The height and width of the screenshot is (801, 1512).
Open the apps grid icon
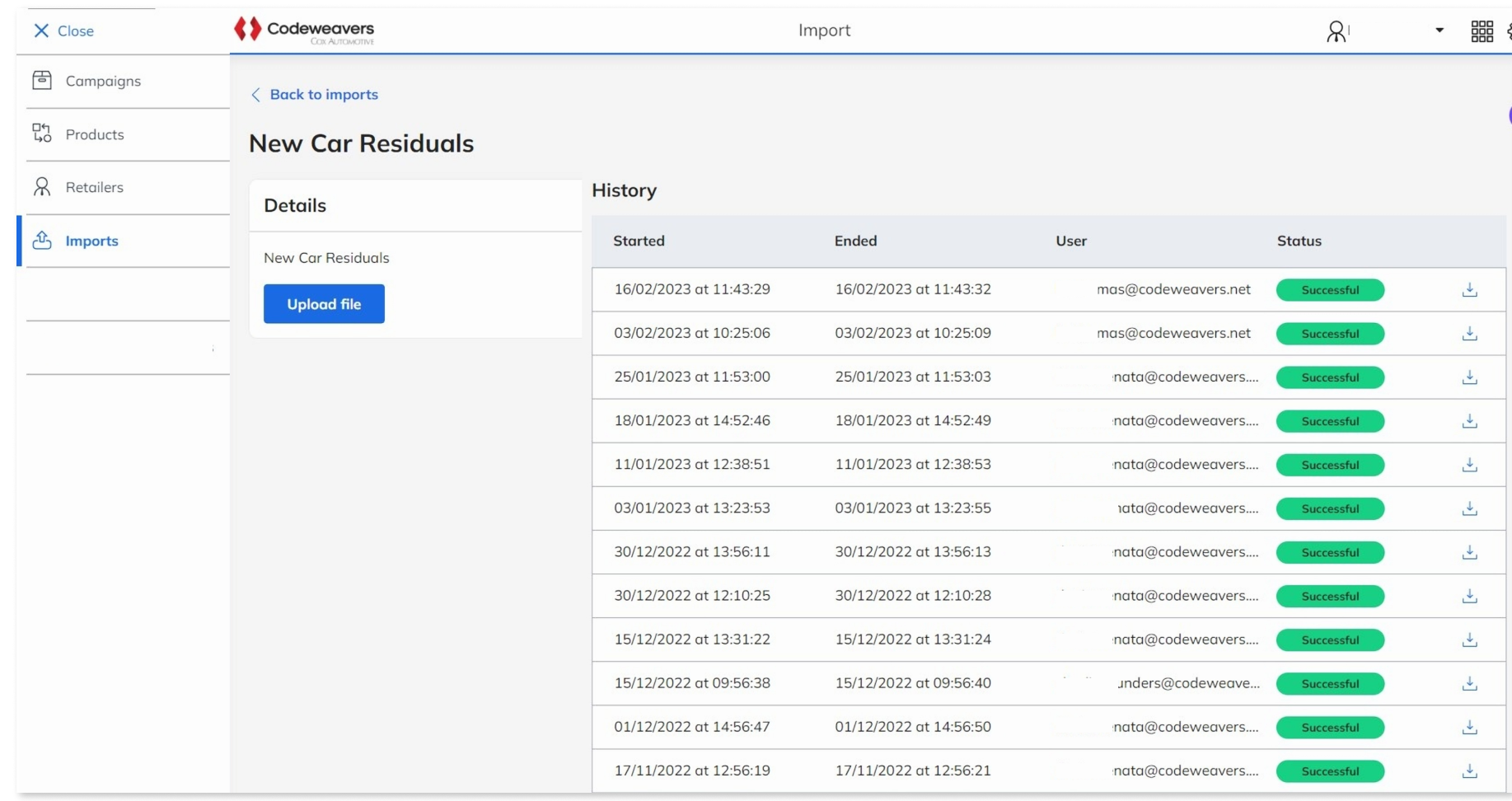[1482, 31]
